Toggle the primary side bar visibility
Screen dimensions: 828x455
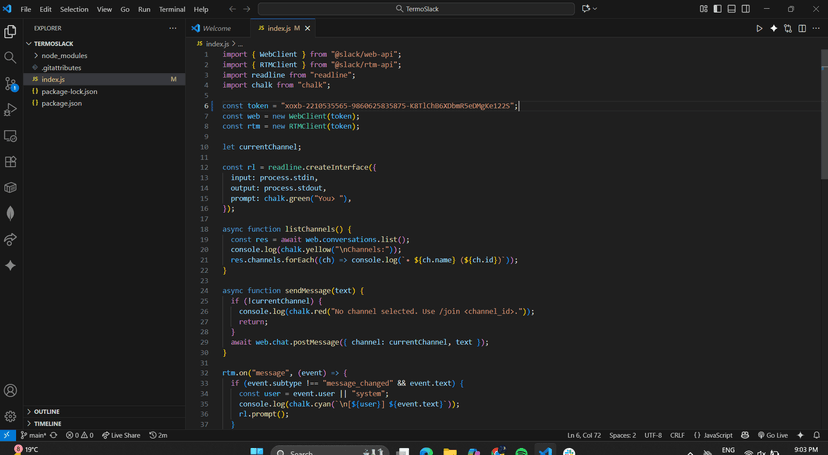point(717,9)
